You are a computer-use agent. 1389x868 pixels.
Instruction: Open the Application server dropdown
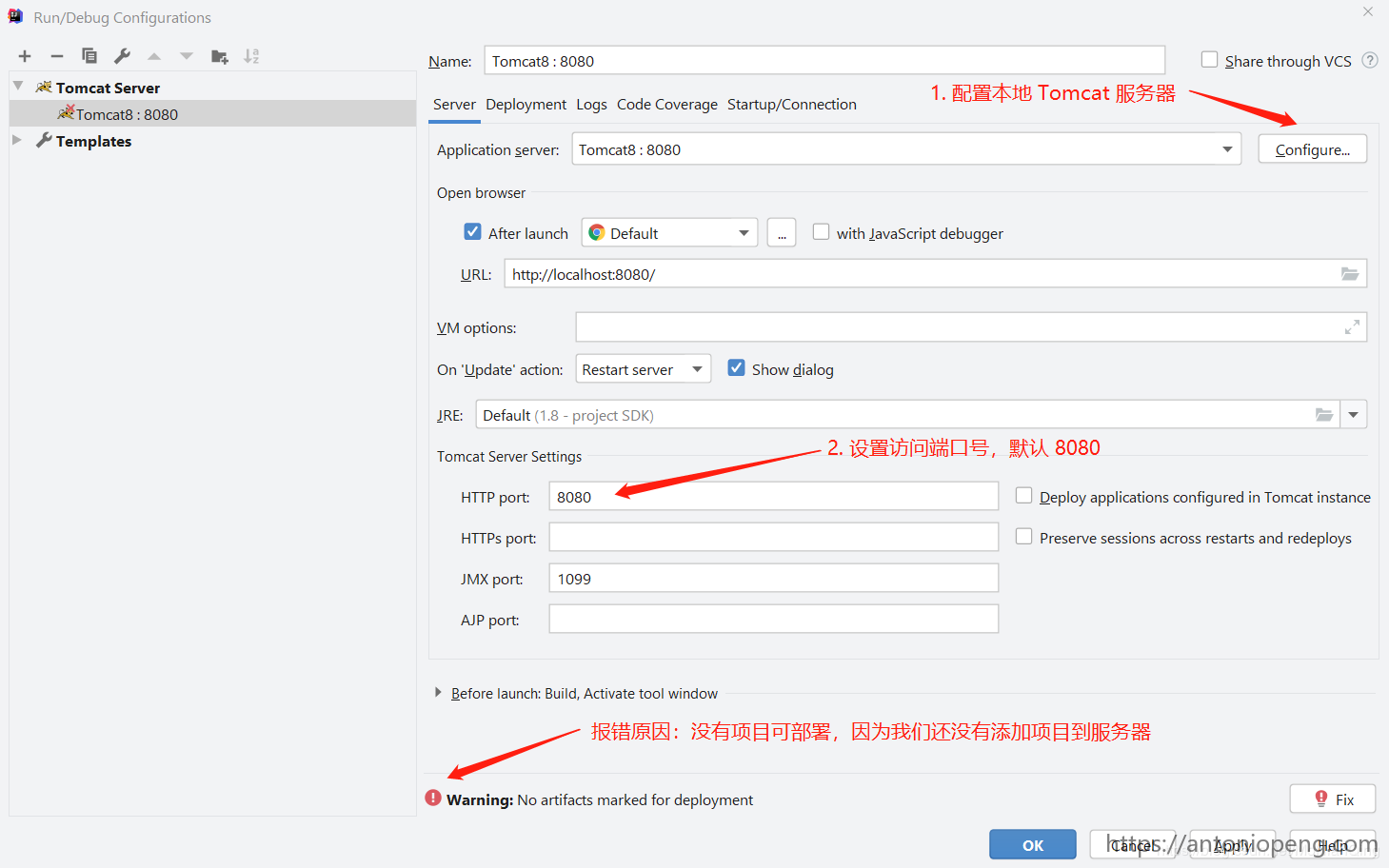1226,148
